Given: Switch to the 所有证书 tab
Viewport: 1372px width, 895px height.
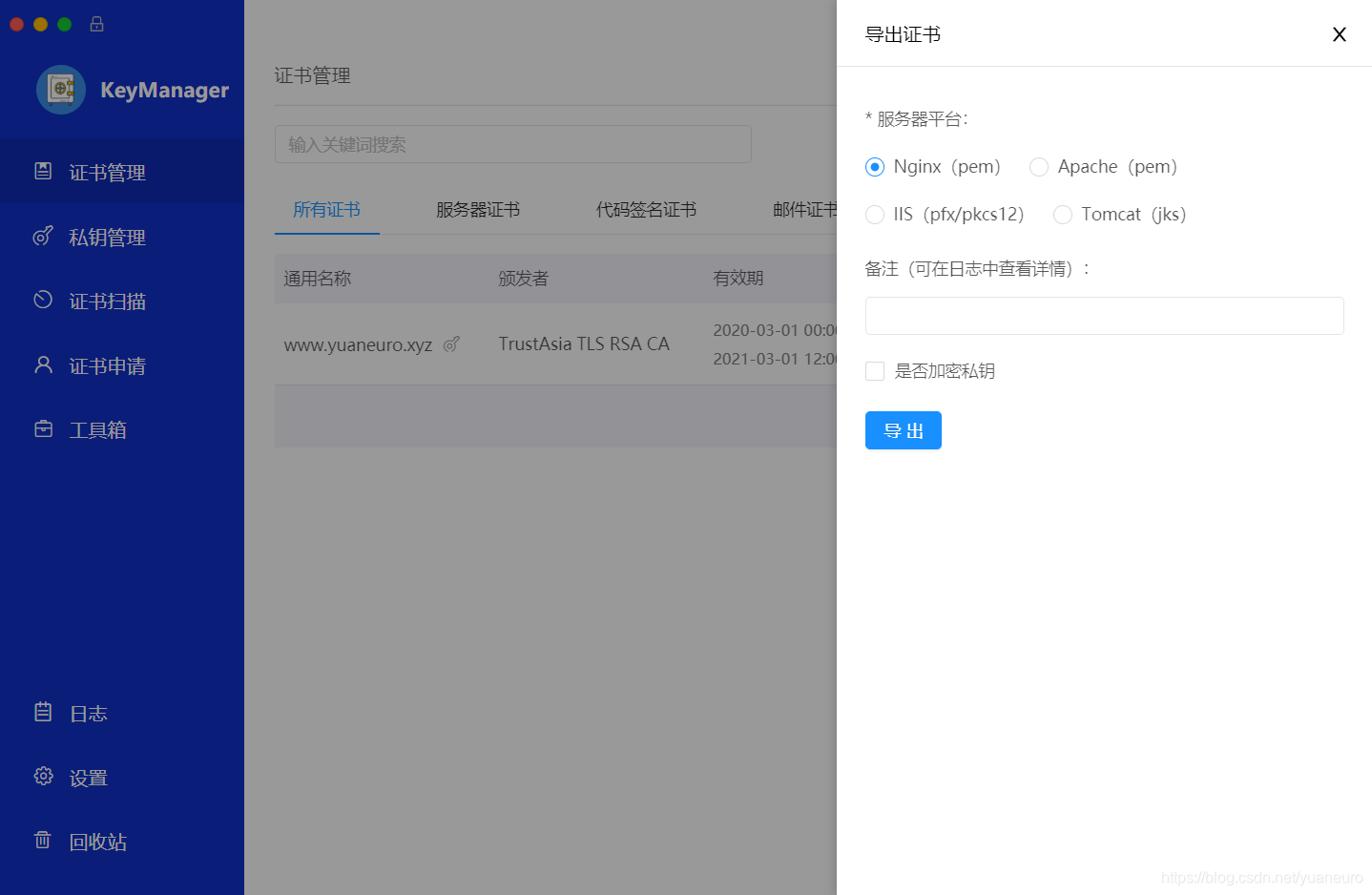Looking at the screenshot, I should click(326, 210).
